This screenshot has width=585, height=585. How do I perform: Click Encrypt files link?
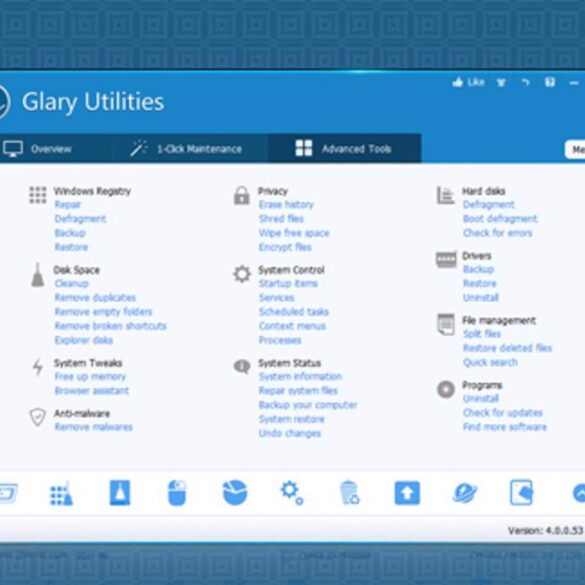pos(285,247)
